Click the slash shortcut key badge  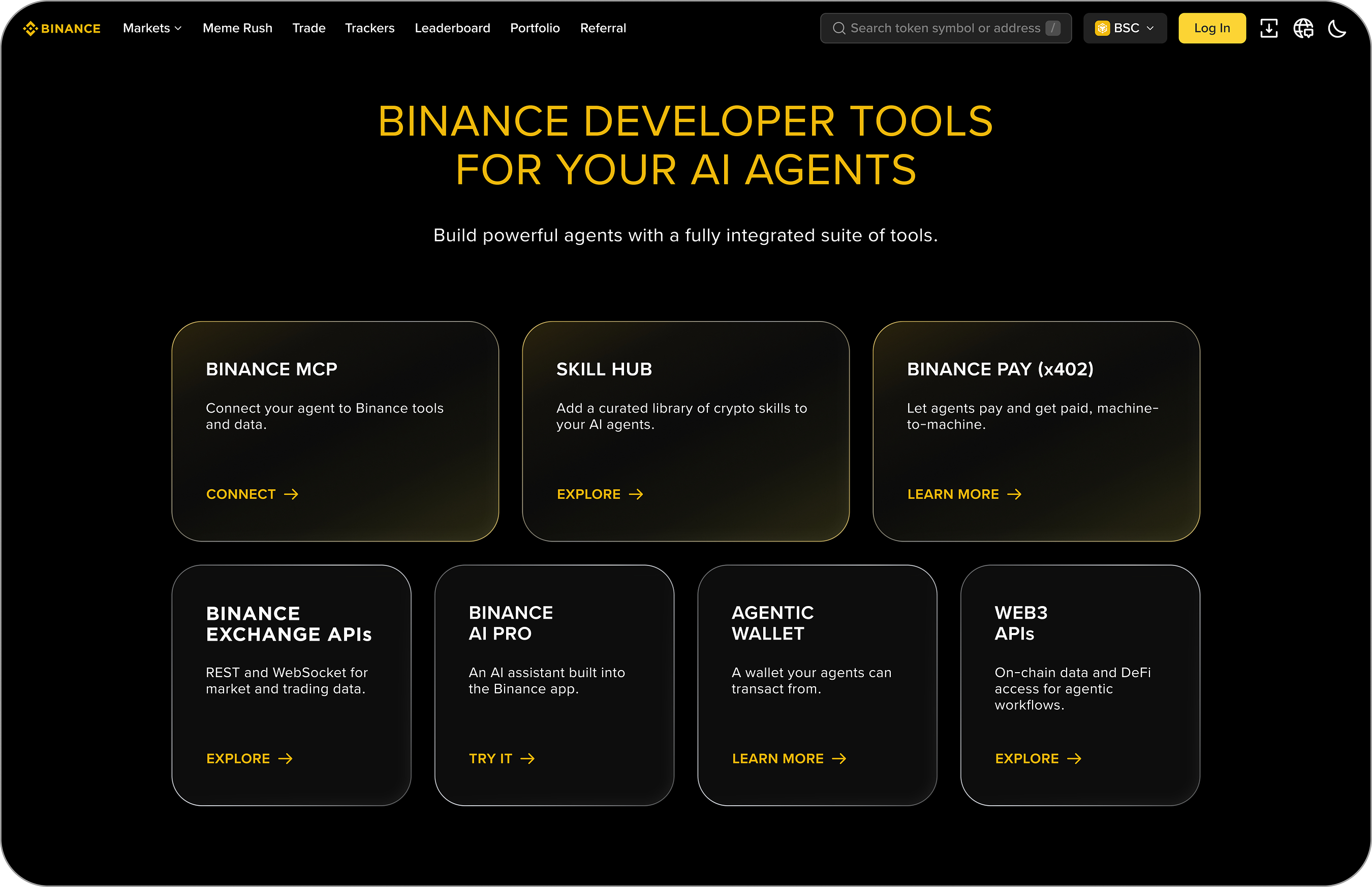click(1053, 28)
